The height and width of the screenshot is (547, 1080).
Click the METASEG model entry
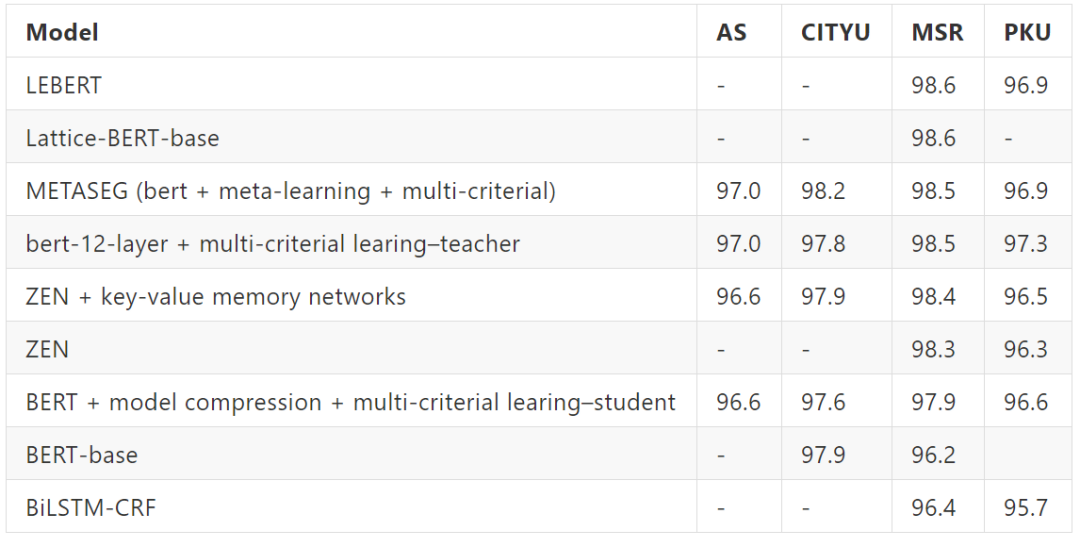(290, 191)
